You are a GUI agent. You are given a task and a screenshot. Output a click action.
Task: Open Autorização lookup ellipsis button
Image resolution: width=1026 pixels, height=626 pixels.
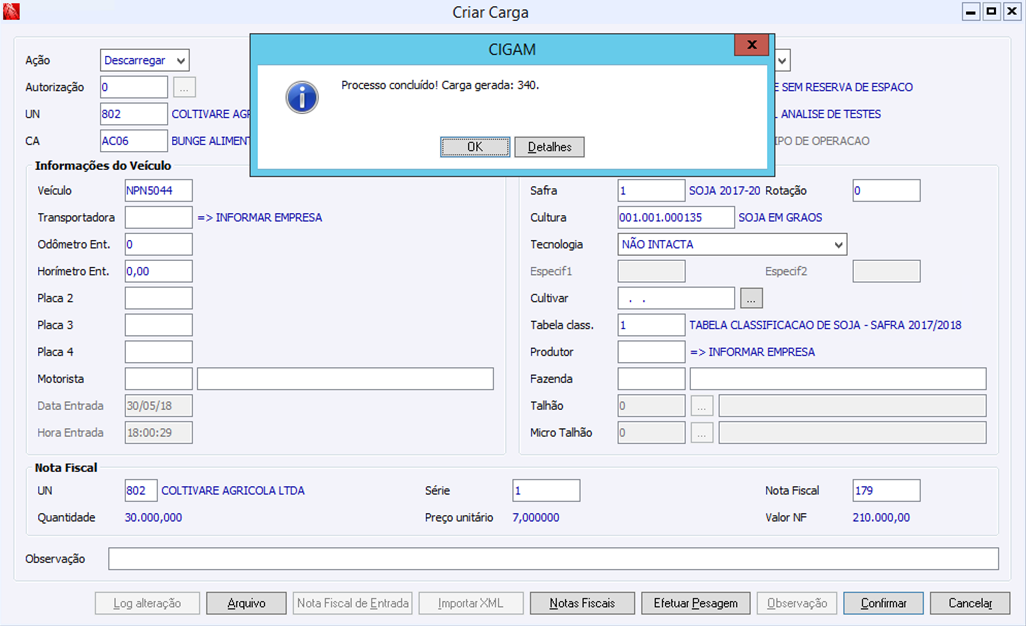(x=184, y=87)
